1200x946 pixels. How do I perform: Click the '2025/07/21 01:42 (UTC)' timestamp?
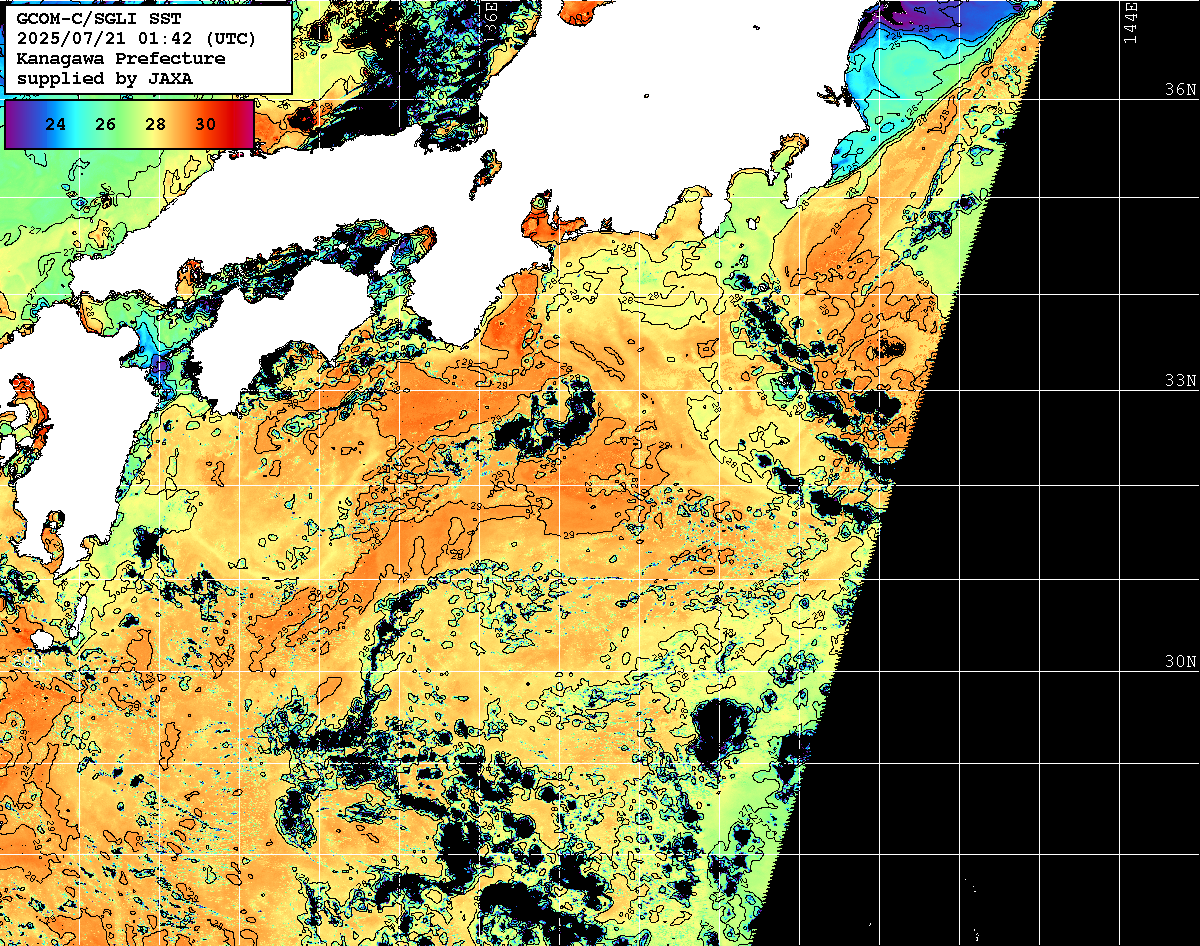(136, 39)
